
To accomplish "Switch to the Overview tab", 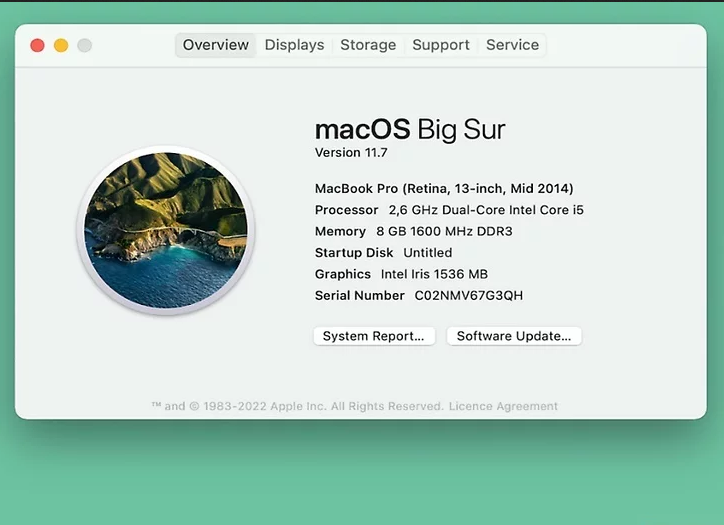I will tap(216, 45).
